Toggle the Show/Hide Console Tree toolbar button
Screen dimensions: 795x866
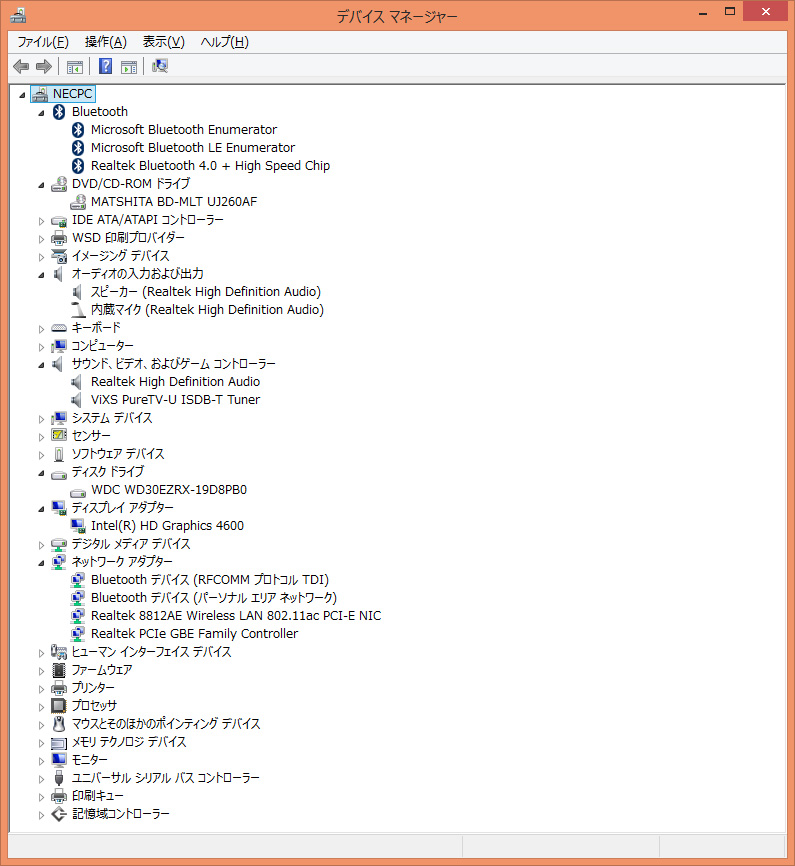pyautogui.click(x=74, y=67)
